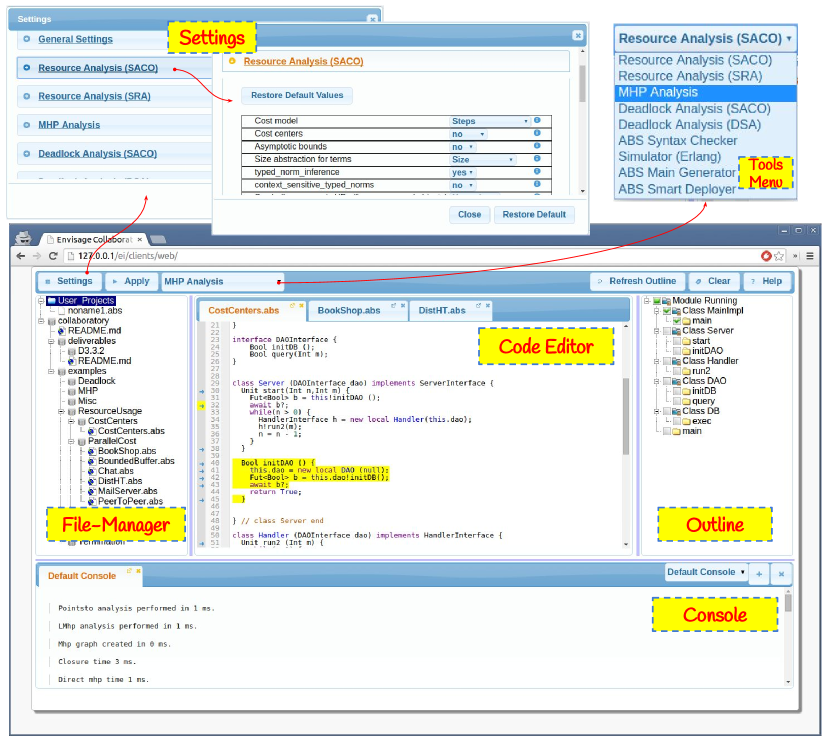Collapse the ResourceUsage folder

pos(61,411)
